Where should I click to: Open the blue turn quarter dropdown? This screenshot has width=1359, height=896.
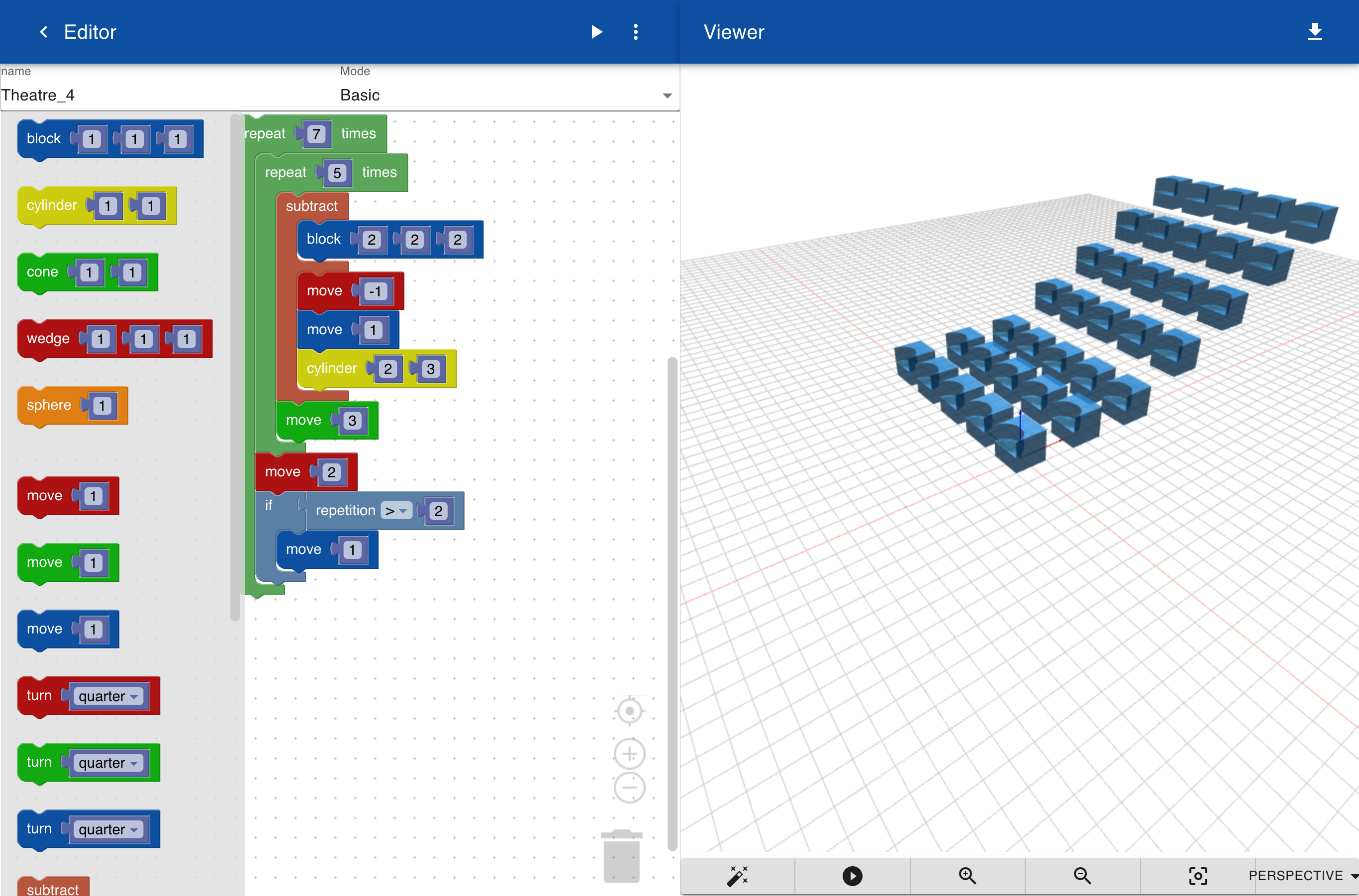point(108,829)
